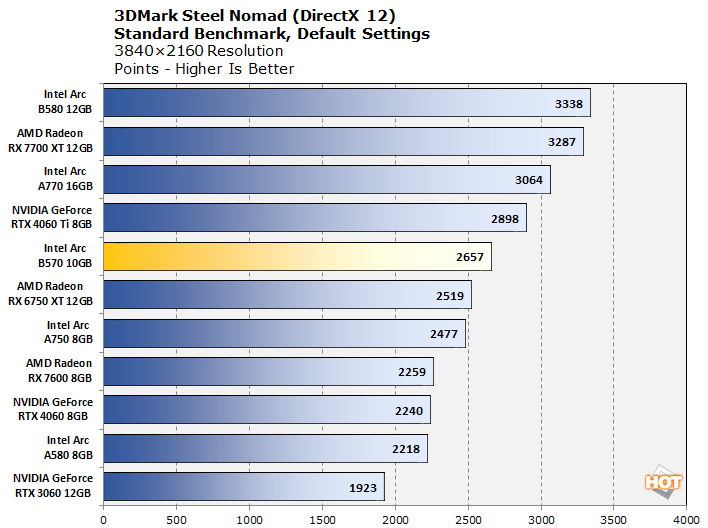Click the 2898 score value
Viewport: 708px width, 528px height.
coord(505,219)
